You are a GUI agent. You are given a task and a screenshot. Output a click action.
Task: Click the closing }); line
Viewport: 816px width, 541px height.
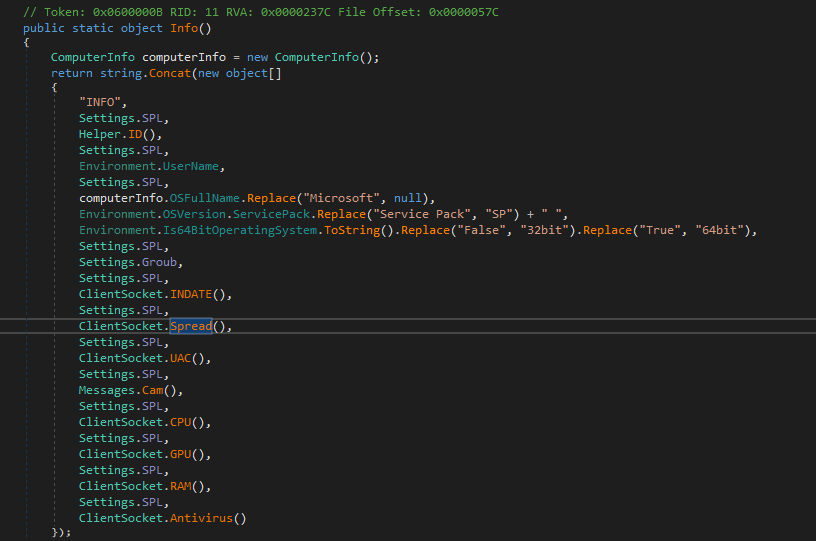[x=61, y=532]
